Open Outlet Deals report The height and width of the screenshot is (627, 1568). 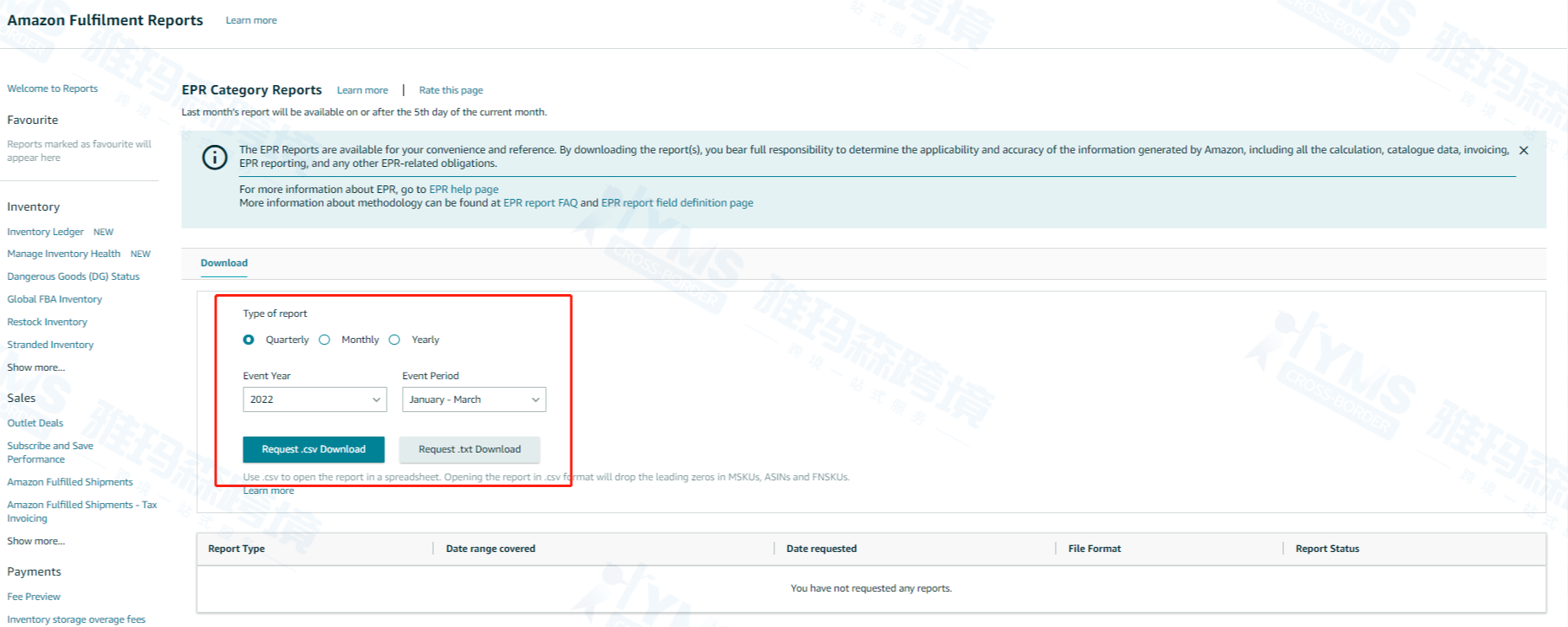click(x=35, y=423)
